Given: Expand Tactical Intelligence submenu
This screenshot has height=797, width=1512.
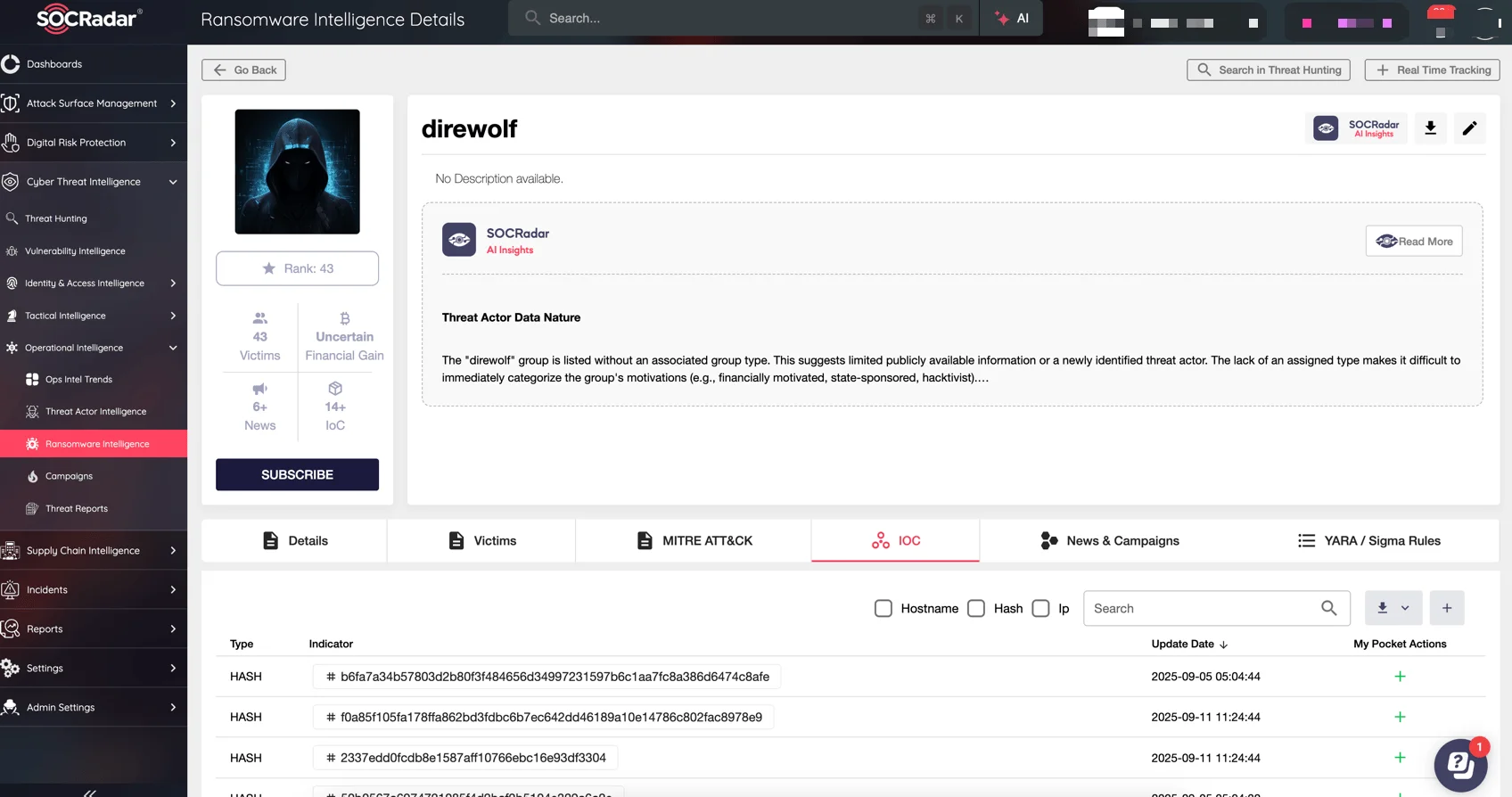Looking at the screenshot, I should point(94,316).
